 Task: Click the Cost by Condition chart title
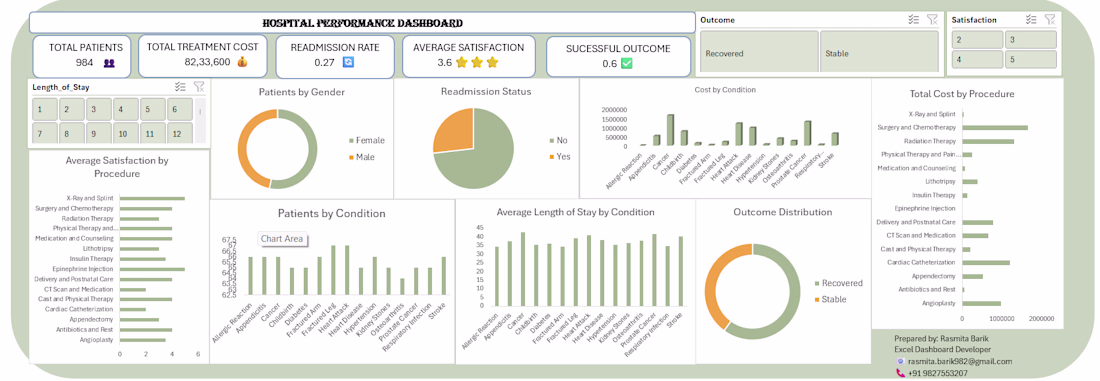tap(725, 90)
